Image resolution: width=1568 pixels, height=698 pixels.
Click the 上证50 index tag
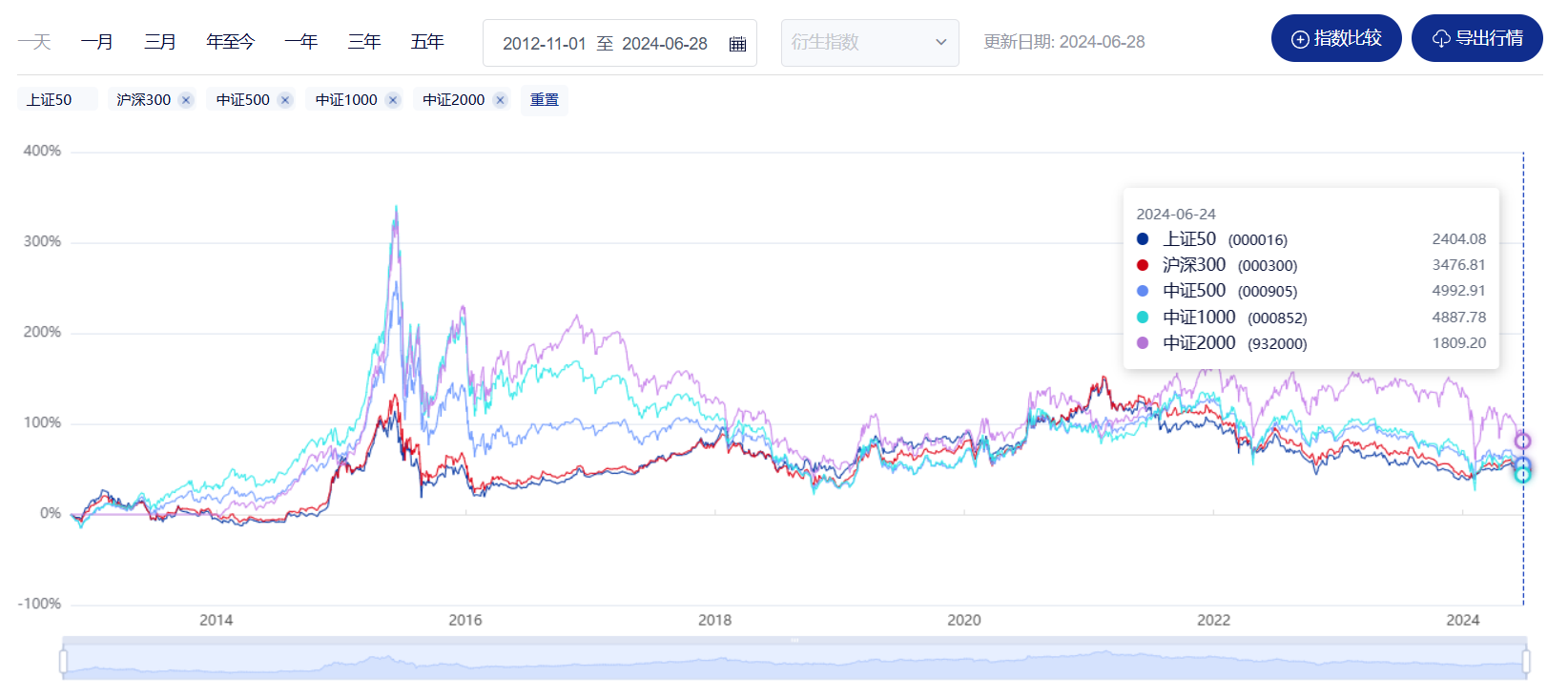pos(50,100)
